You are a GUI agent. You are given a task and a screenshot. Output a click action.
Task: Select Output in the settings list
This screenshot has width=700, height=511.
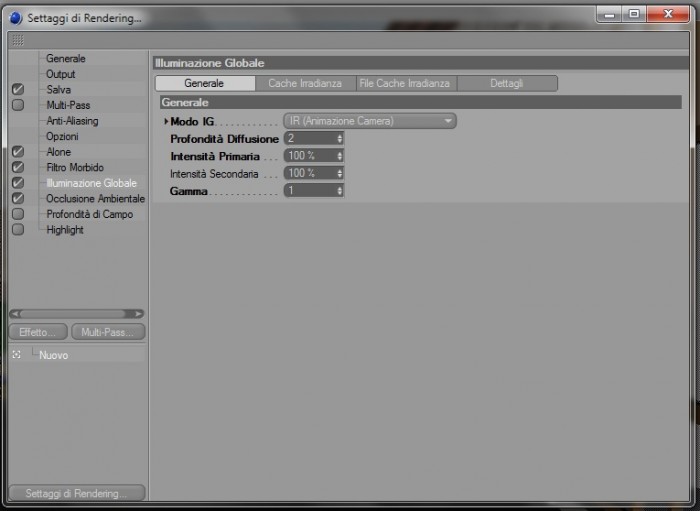coord(61,74)
